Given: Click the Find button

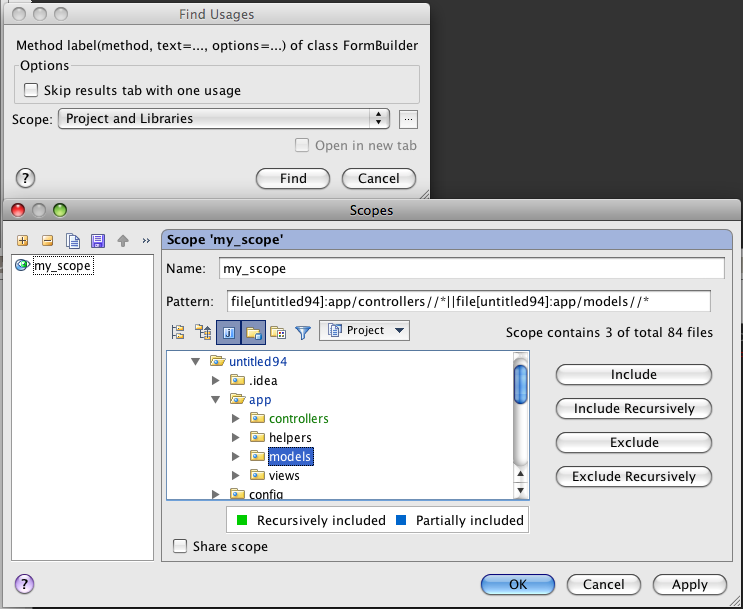Looking at the screenshot, I should pos(293,179).
